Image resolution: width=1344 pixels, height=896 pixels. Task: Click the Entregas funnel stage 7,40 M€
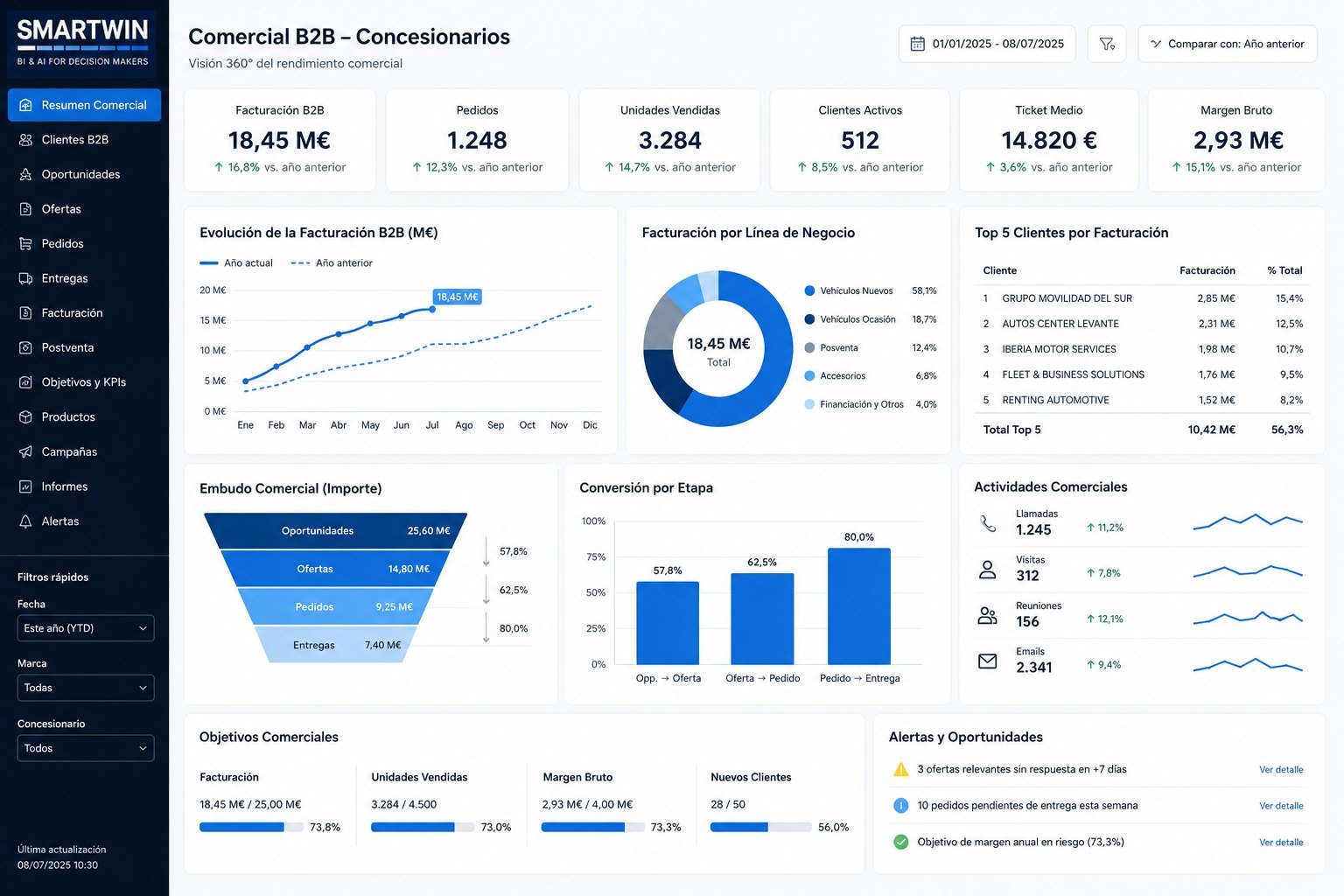(x=336, y=645)
